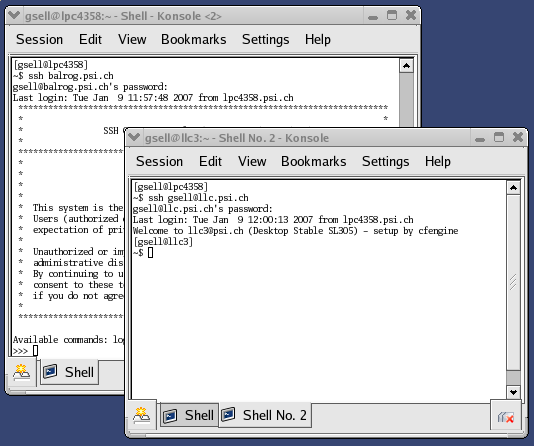Close the back Konsole <2> window

click(x=411, y=15)
